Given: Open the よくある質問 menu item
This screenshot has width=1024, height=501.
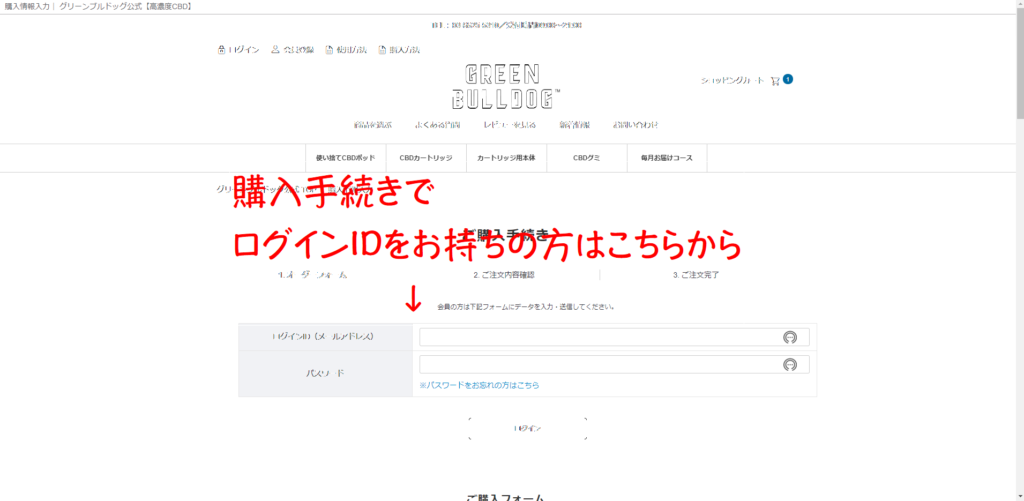Looking at the screenshot, I should (438, 125).
